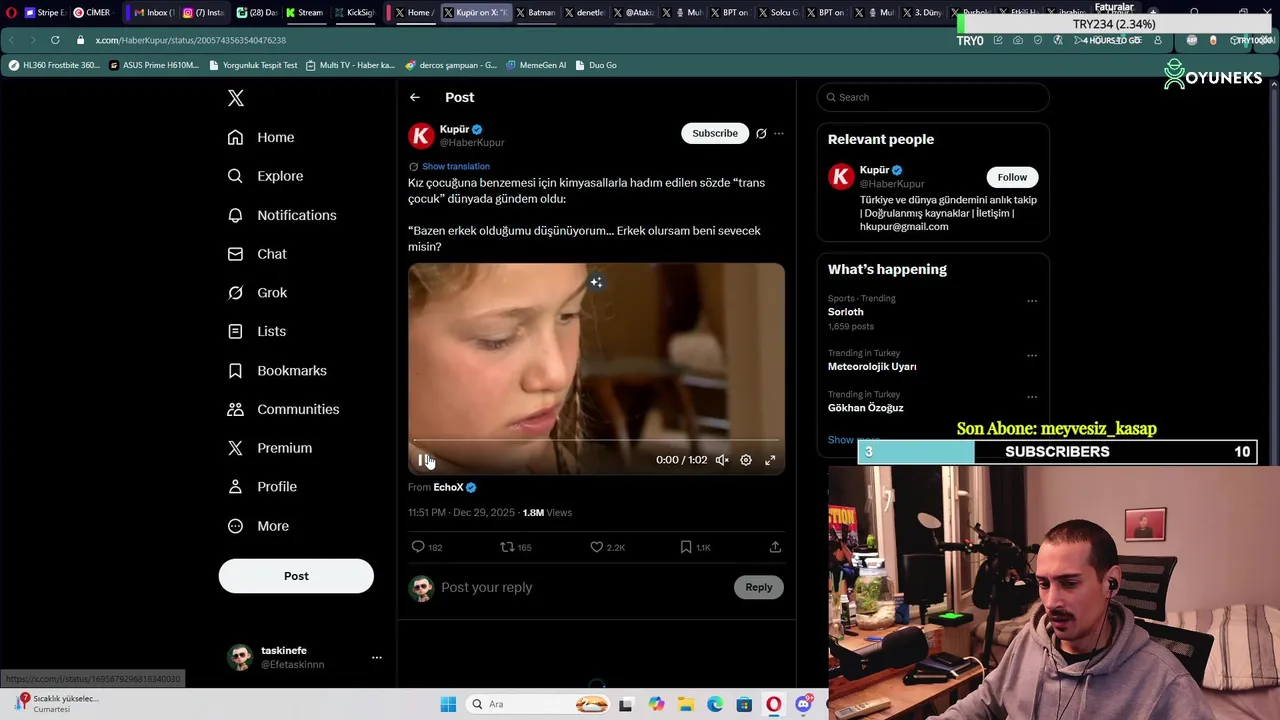Open the Windows Start menu

pos(448,704)
